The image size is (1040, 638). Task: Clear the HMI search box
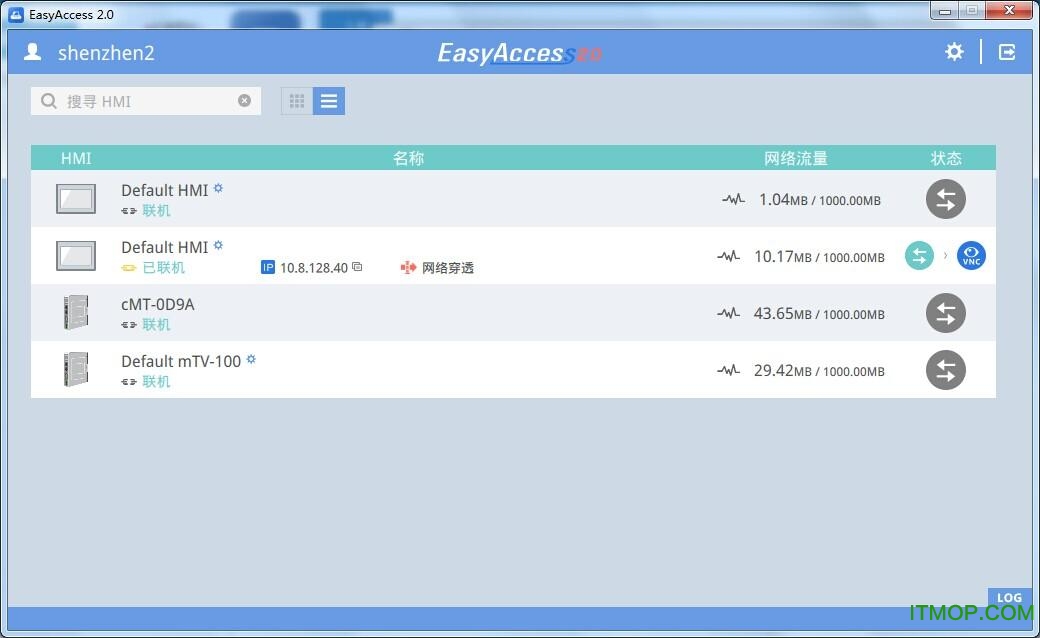pyautogui.click(x=245, y=100)
